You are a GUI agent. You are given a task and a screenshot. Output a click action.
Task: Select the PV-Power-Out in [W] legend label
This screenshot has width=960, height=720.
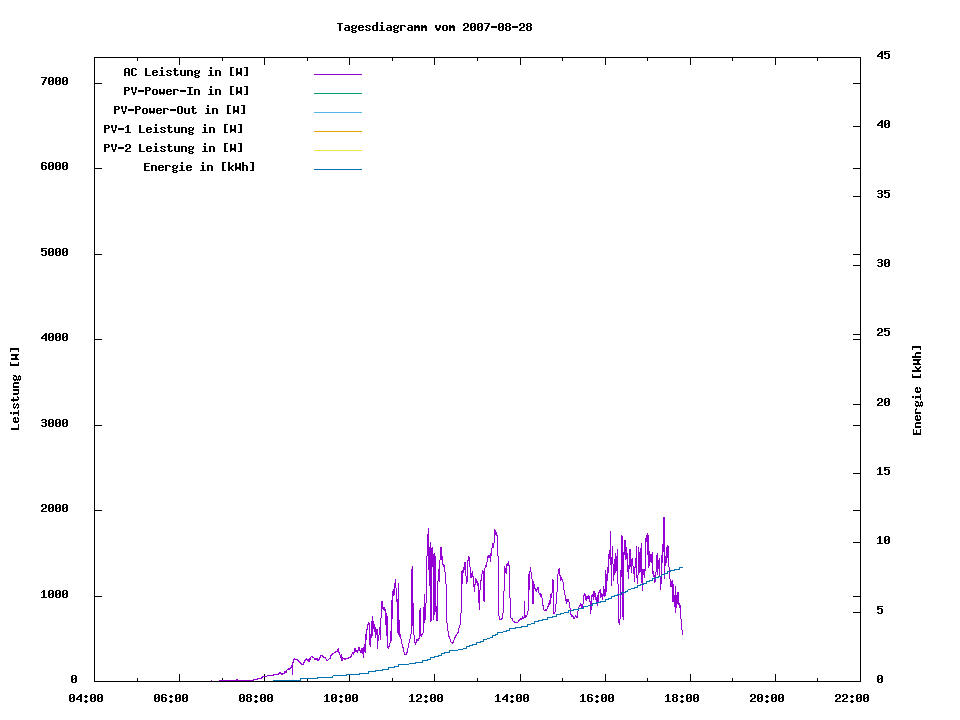point(180,110)
